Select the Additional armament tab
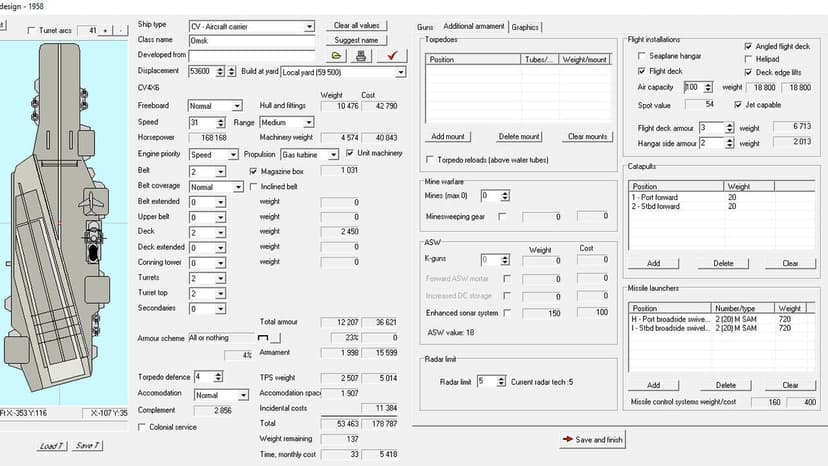The width and height of the screenshot is (828, 466). coord(474,26)
